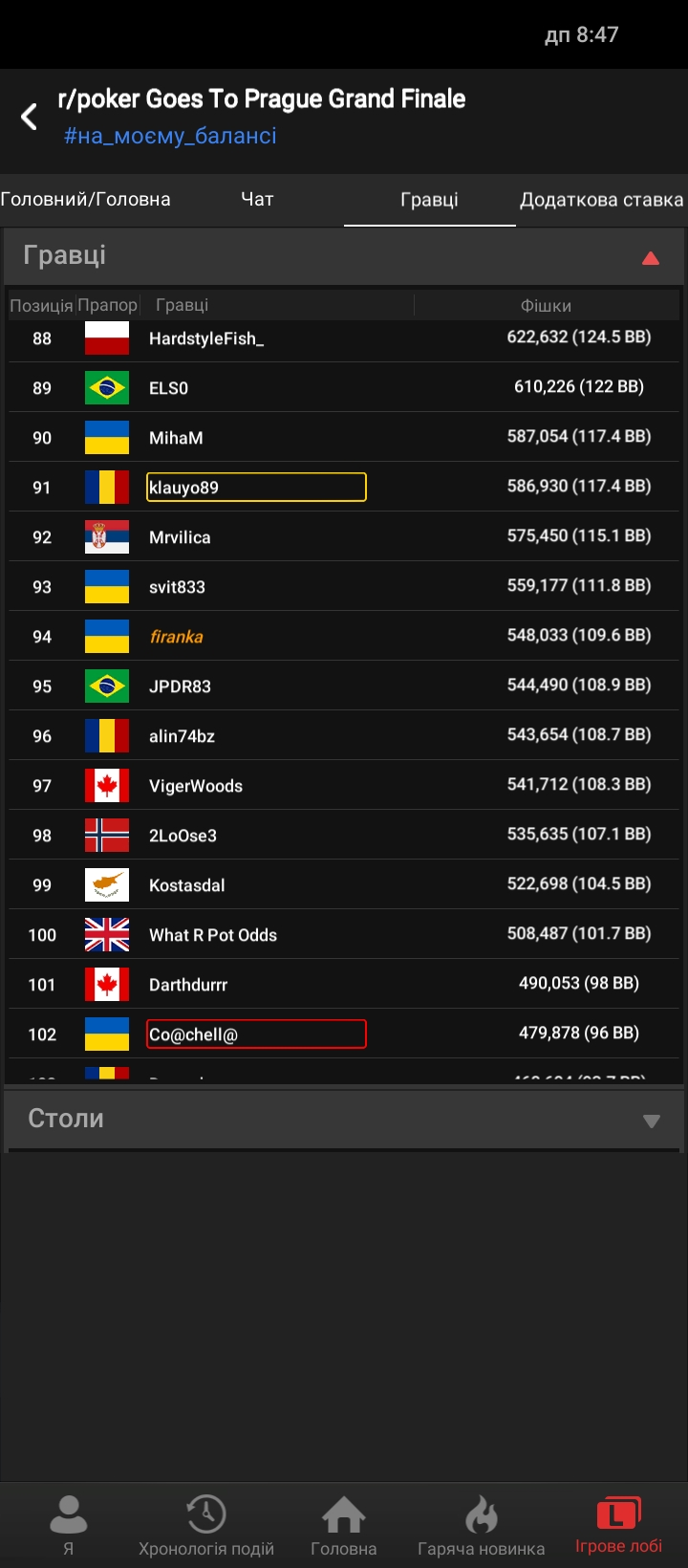Open the event chronology clock icon
This screenshot has height=1568, width=688.
pyautogui.click(x=205, y=1516)
